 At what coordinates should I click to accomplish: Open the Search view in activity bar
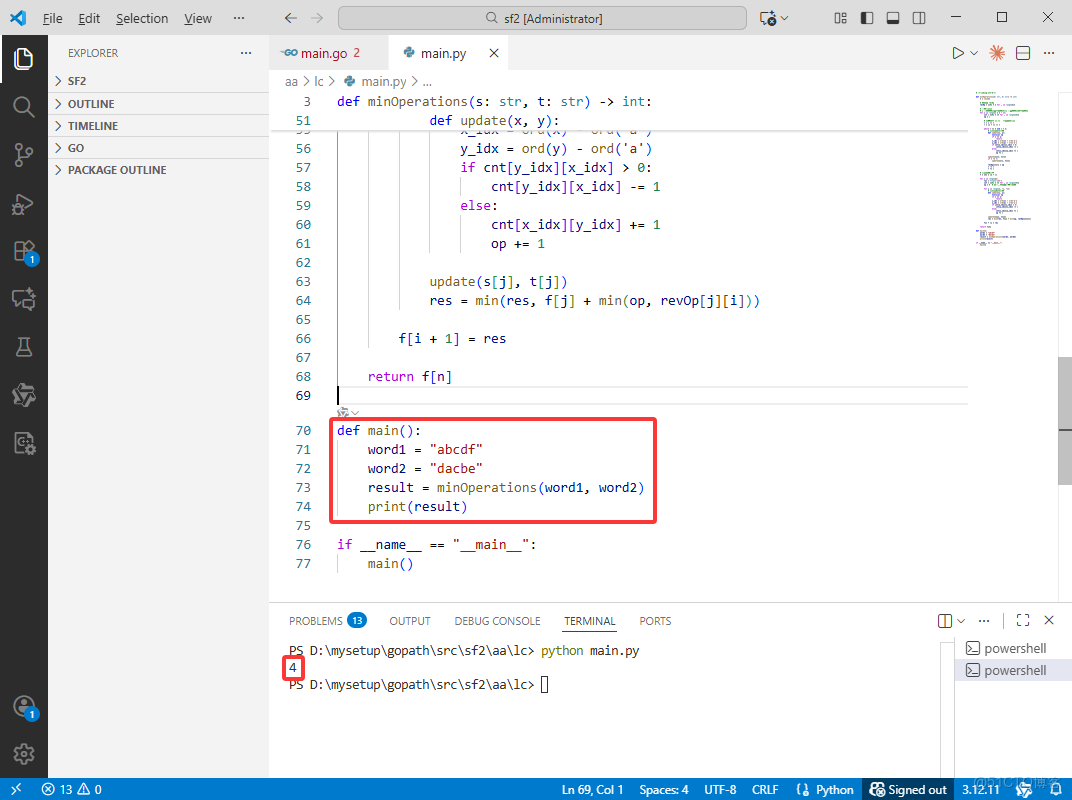(x=24, y=106)
